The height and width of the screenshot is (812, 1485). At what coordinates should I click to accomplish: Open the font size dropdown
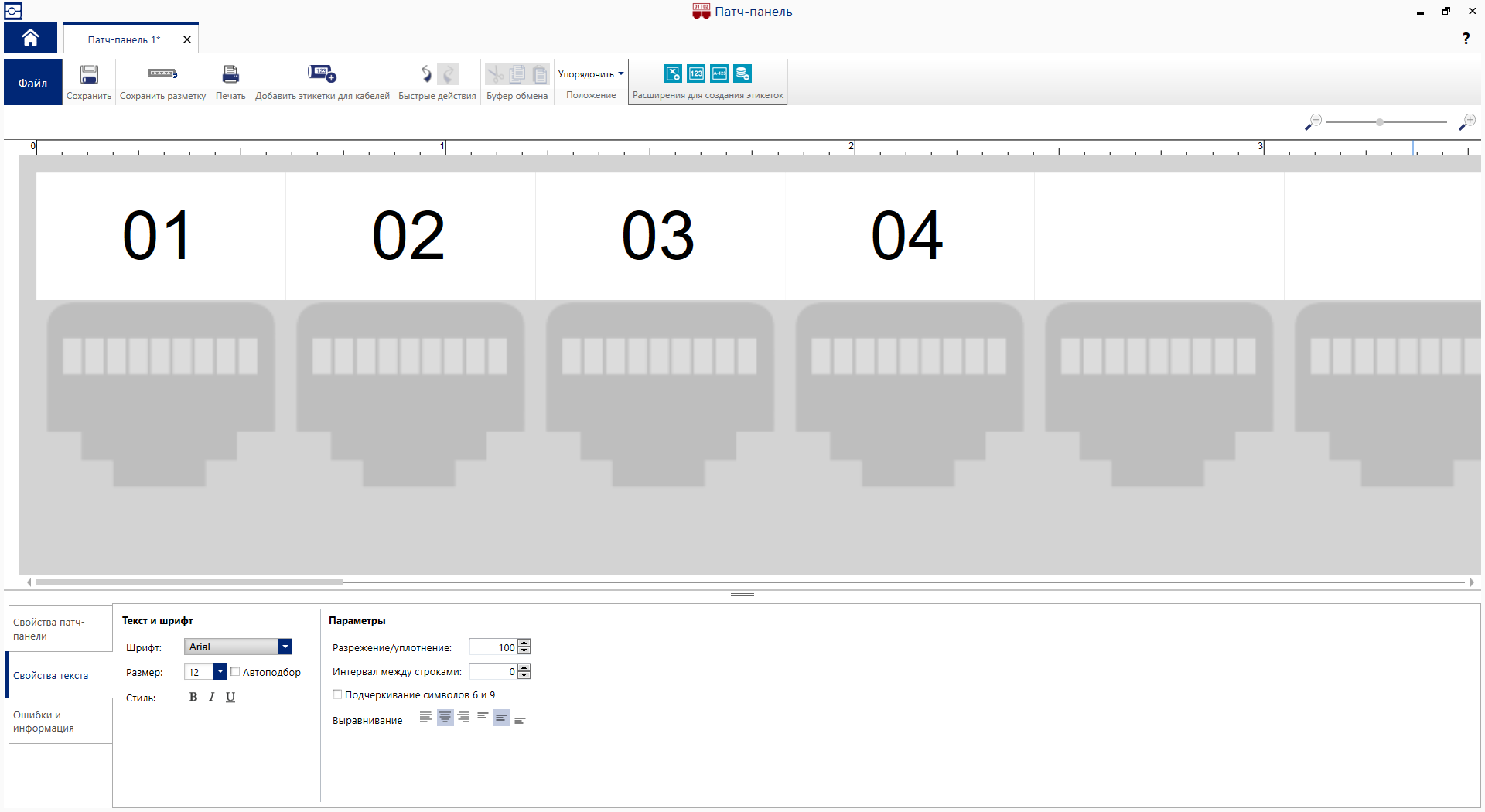220,671
